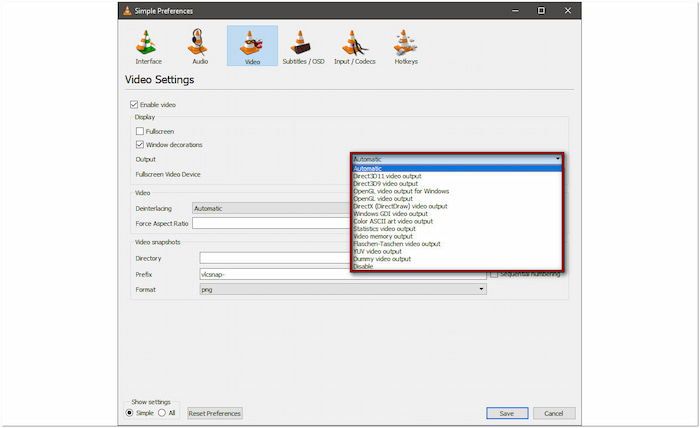Choose Disable in the output list
The height and width of the screenshot is (428, 700).
457,266
